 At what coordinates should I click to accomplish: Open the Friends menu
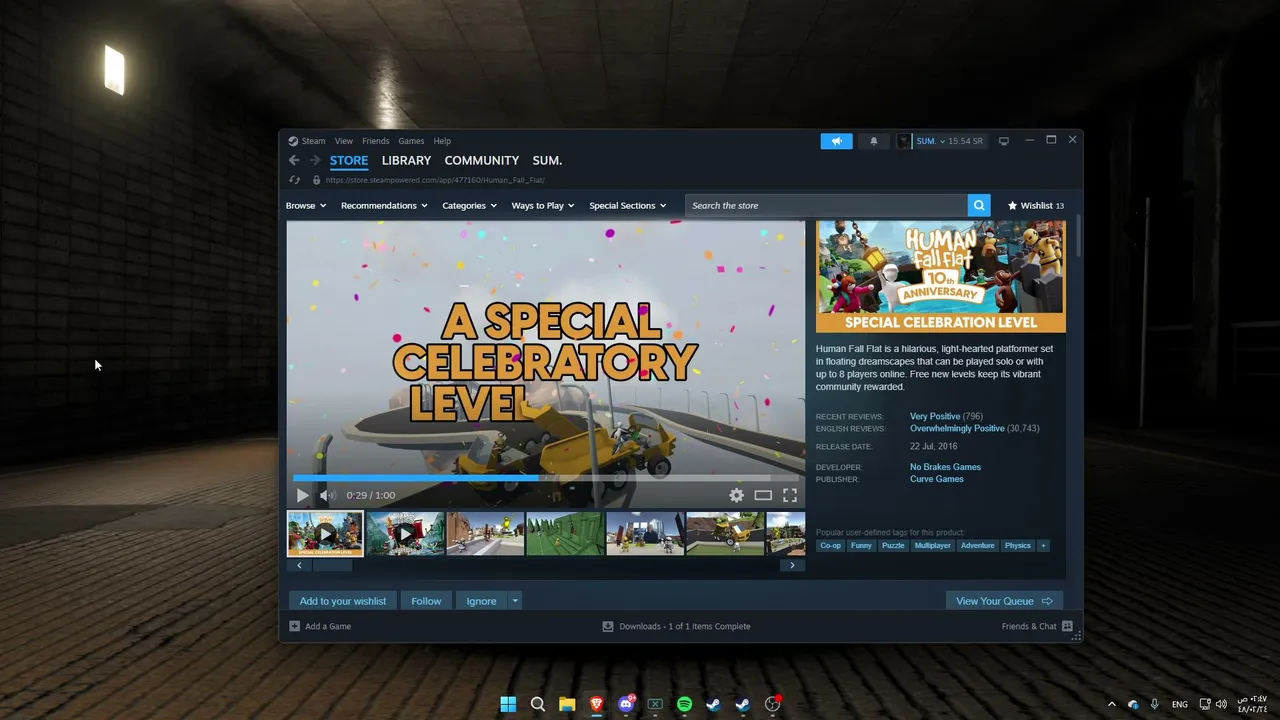pyautogui.click(x=375, y=141)
